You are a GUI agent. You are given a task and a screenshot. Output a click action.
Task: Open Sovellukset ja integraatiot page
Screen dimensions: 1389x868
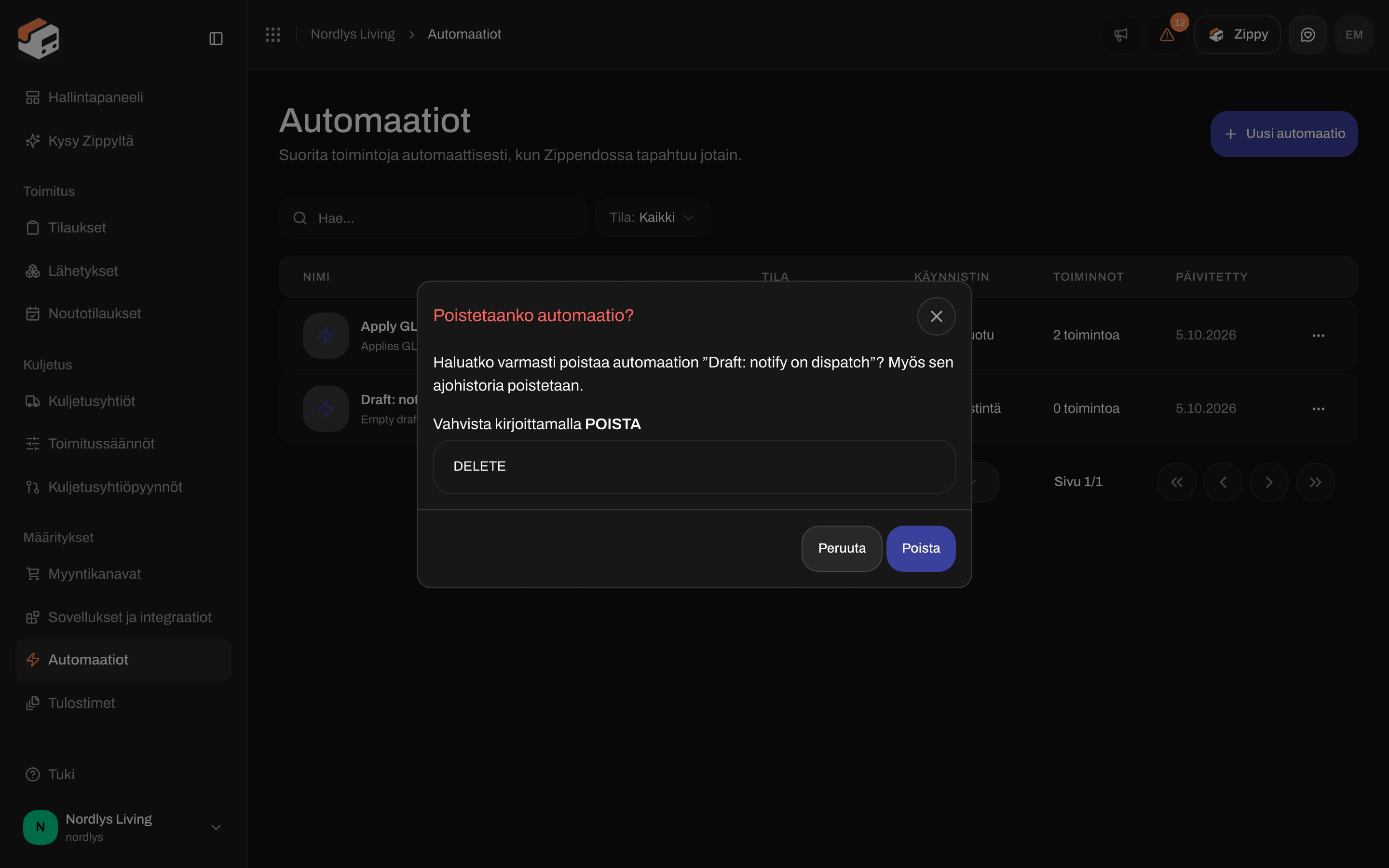coord(123,617)
